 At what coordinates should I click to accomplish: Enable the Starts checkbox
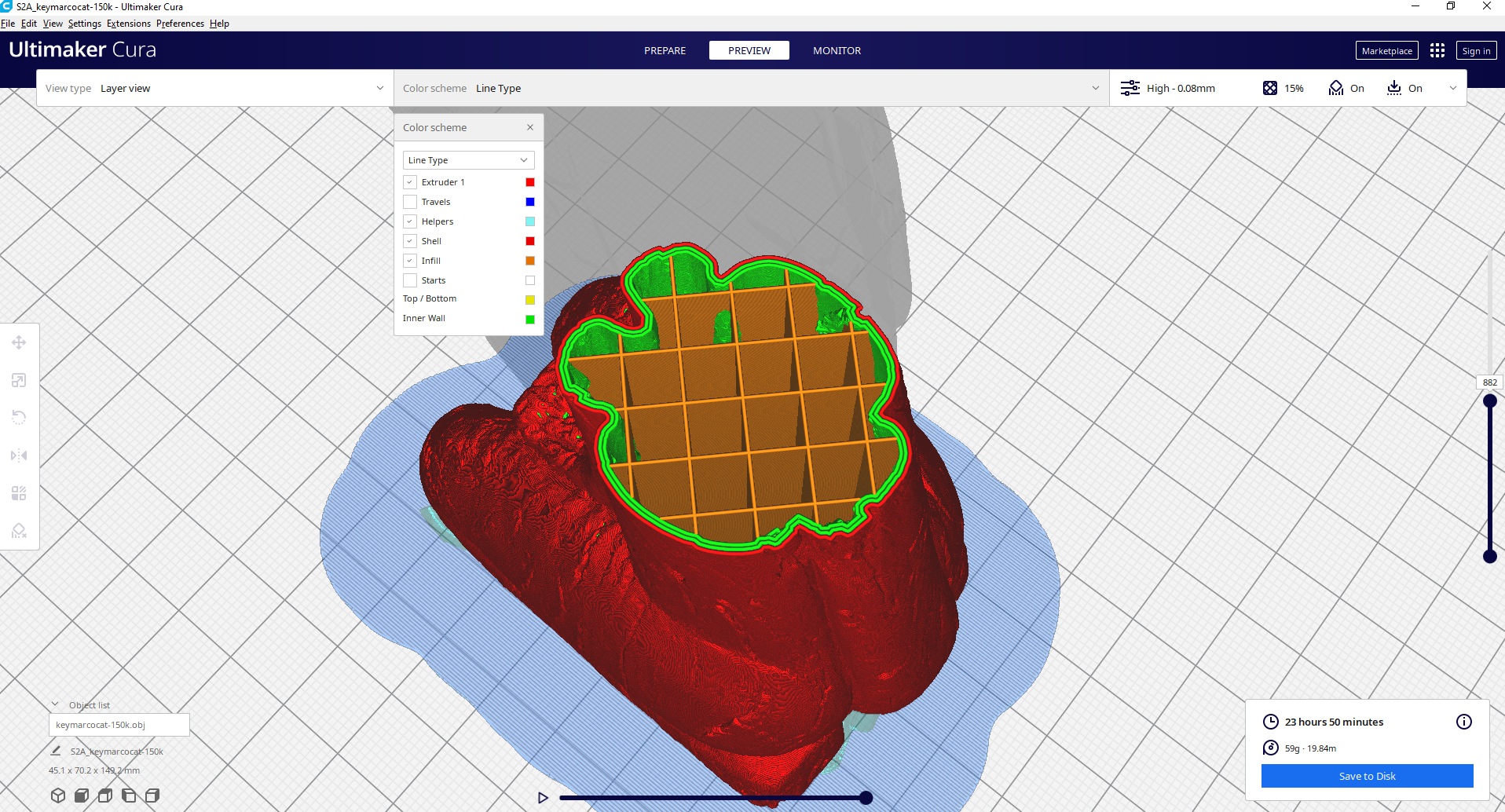coord(410,280)
